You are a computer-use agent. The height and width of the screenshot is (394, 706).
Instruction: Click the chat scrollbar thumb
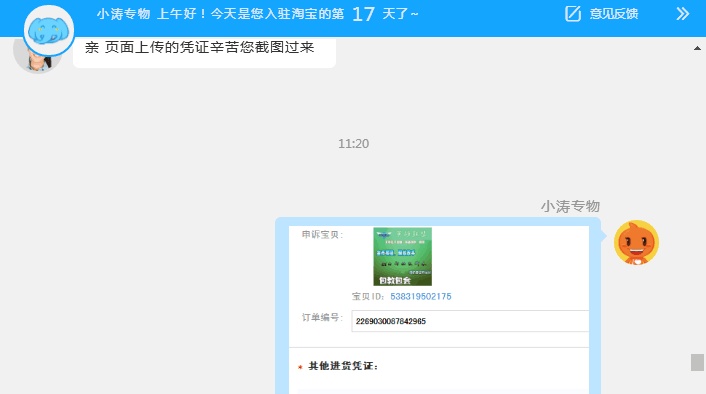697,362
